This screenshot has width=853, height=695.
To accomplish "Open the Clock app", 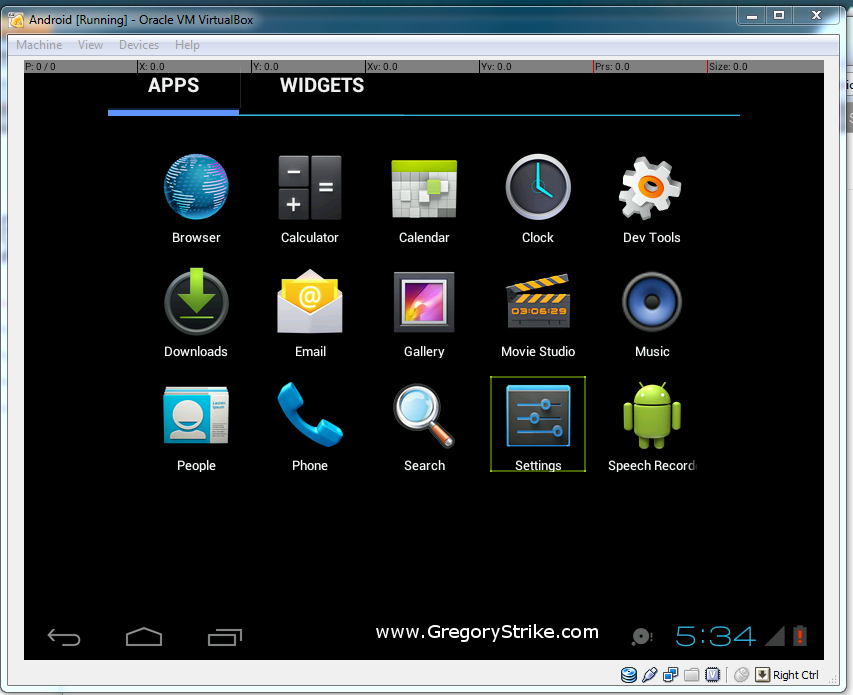I will coord(538,189).
